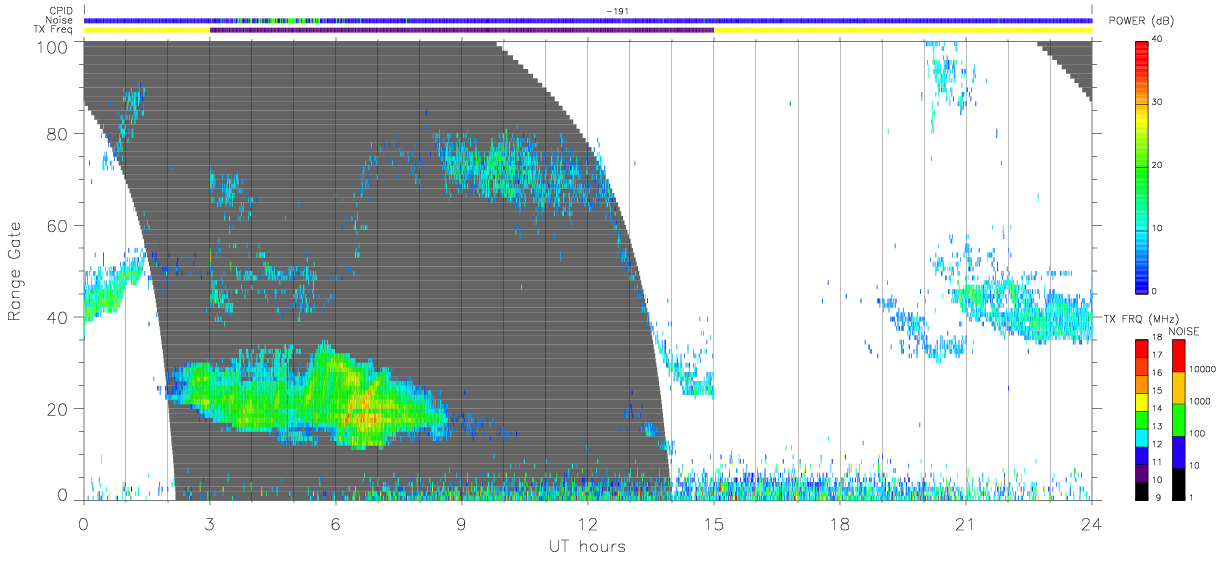Click the blue segment of the NOISE colorbar
The width and height of the screenshot is (1228, 567).
[1178, 450]
